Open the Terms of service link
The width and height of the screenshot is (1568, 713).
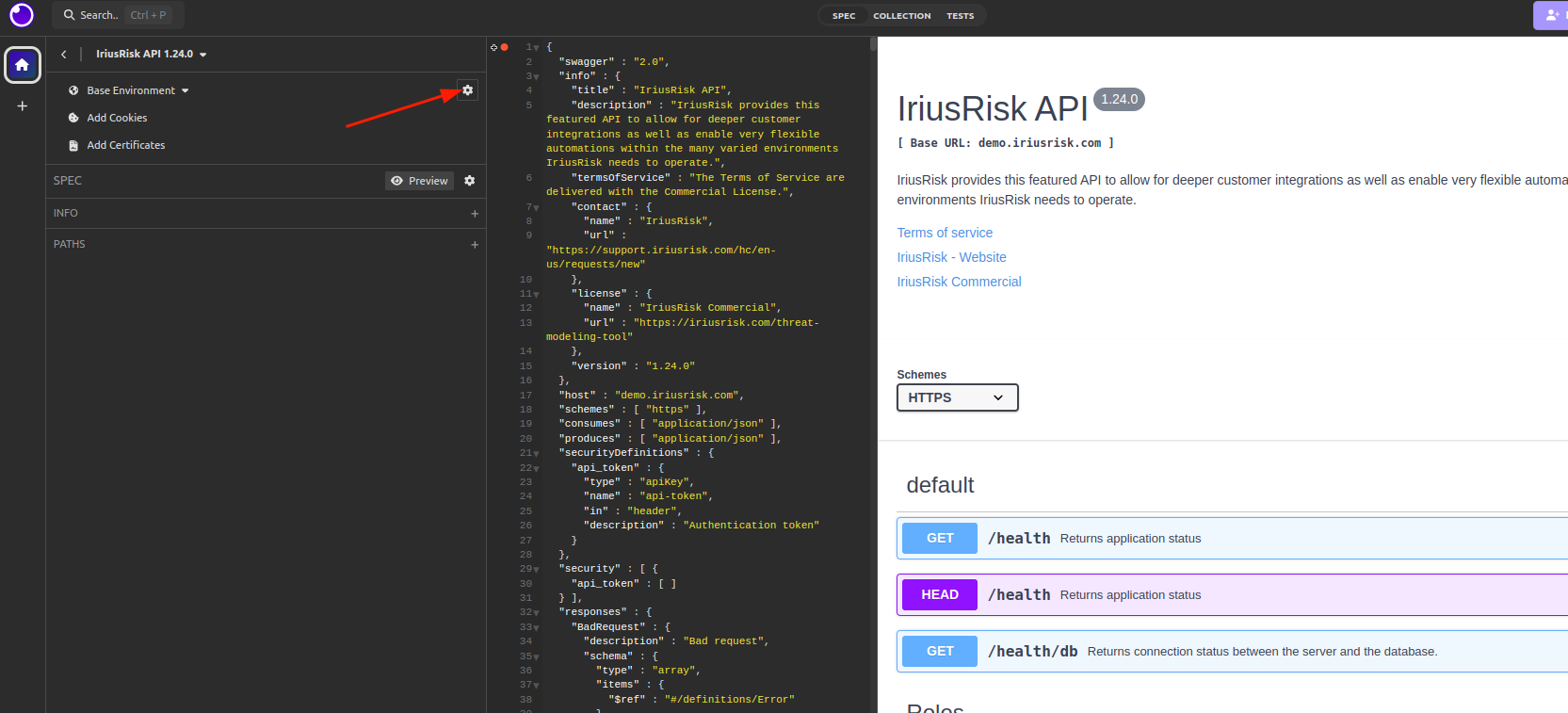pyautogui.click(x=945, y=233)
